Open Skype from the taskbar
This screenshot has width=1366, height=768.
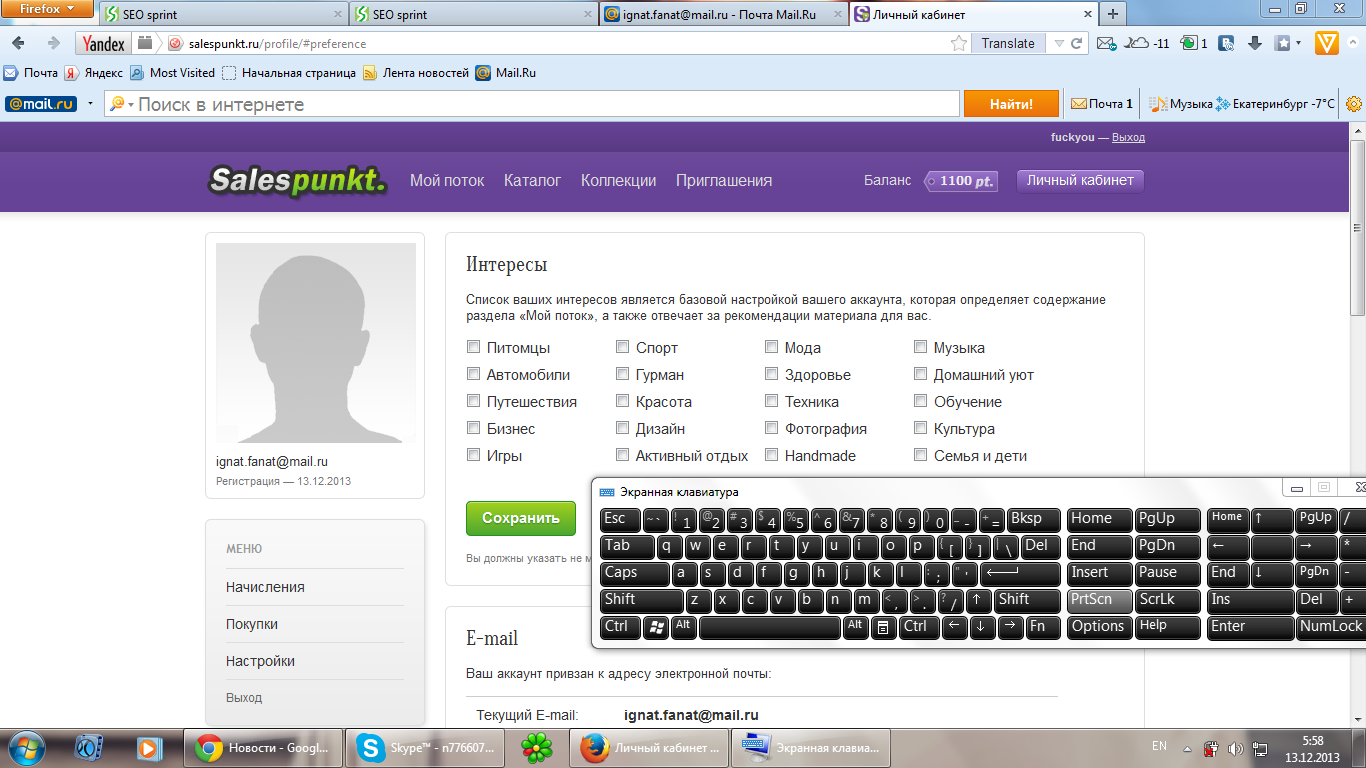[423, 747]
